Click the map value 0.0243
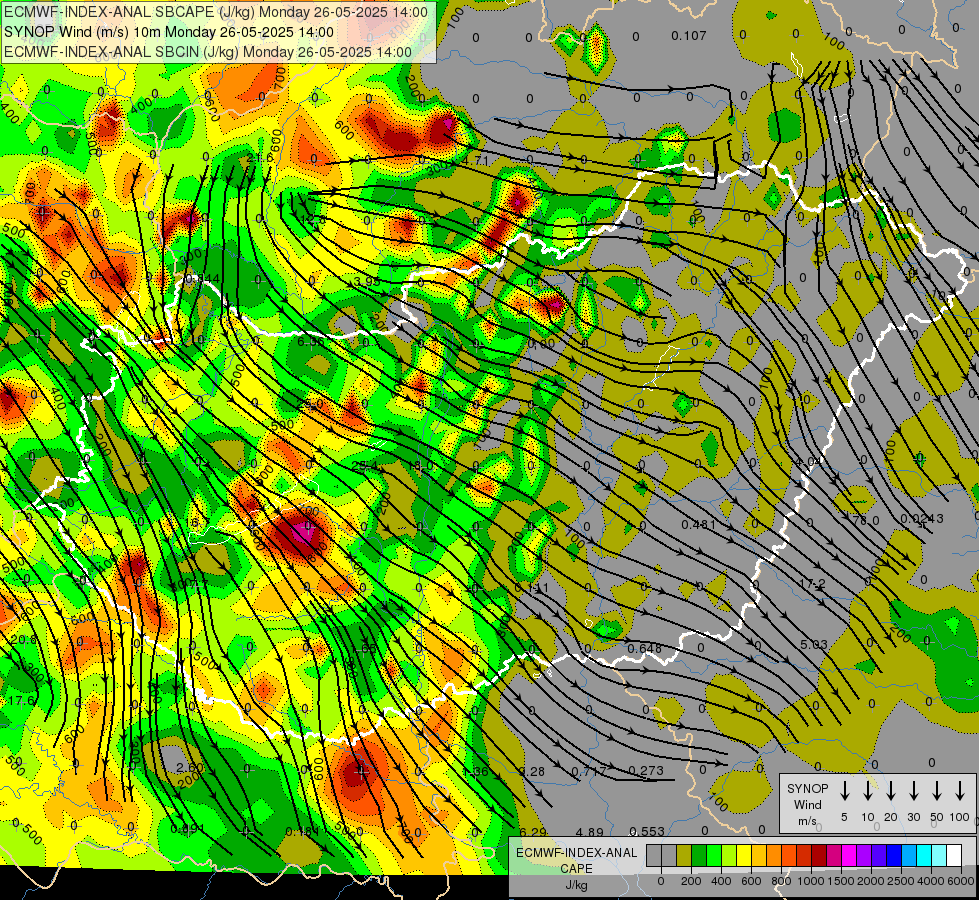Viewport: 979px width, 900px height. pyautogui.click(x=922, y=518)
